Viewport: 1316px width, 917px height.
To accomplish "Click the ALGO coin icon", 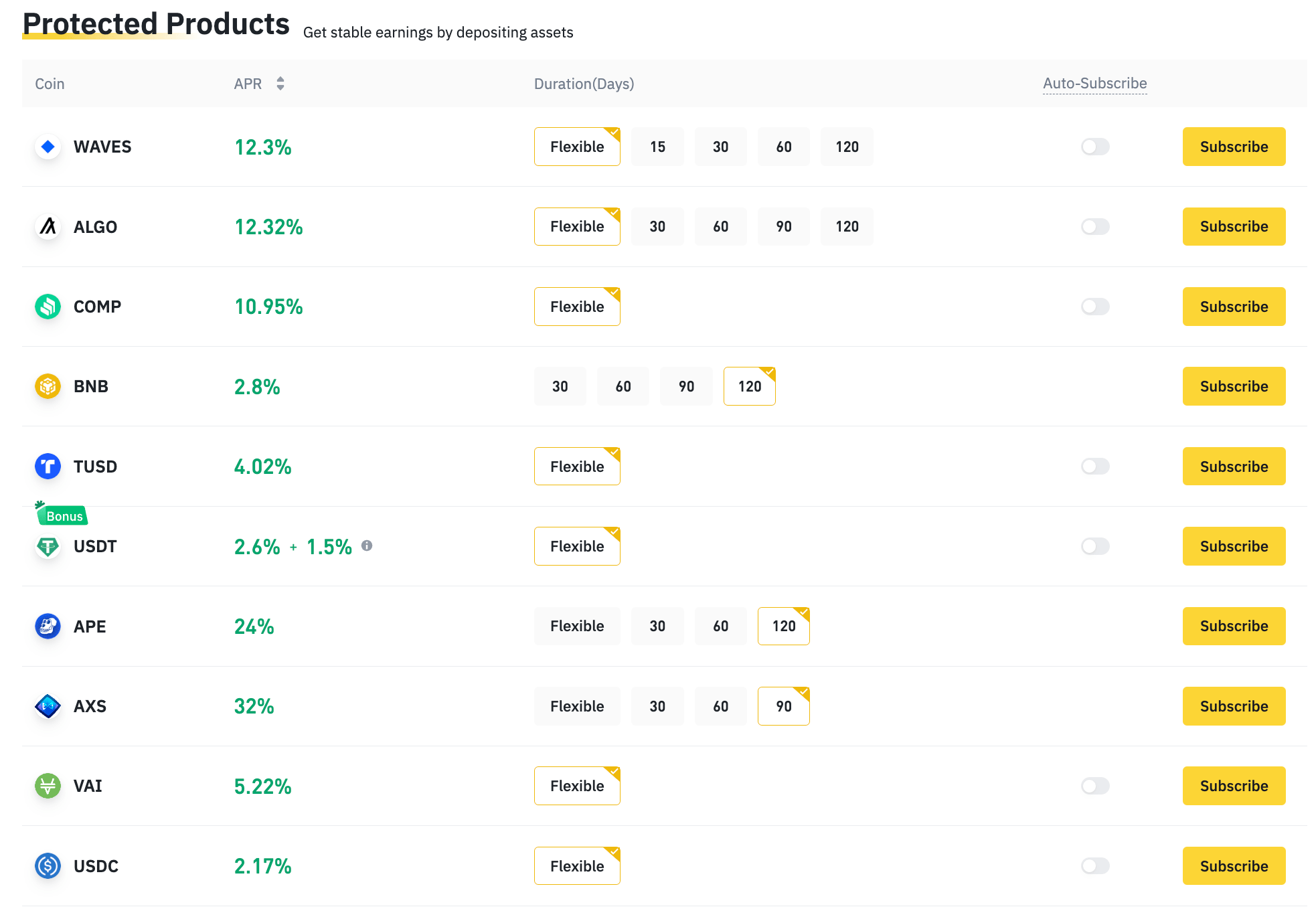I will click(48, 226).
